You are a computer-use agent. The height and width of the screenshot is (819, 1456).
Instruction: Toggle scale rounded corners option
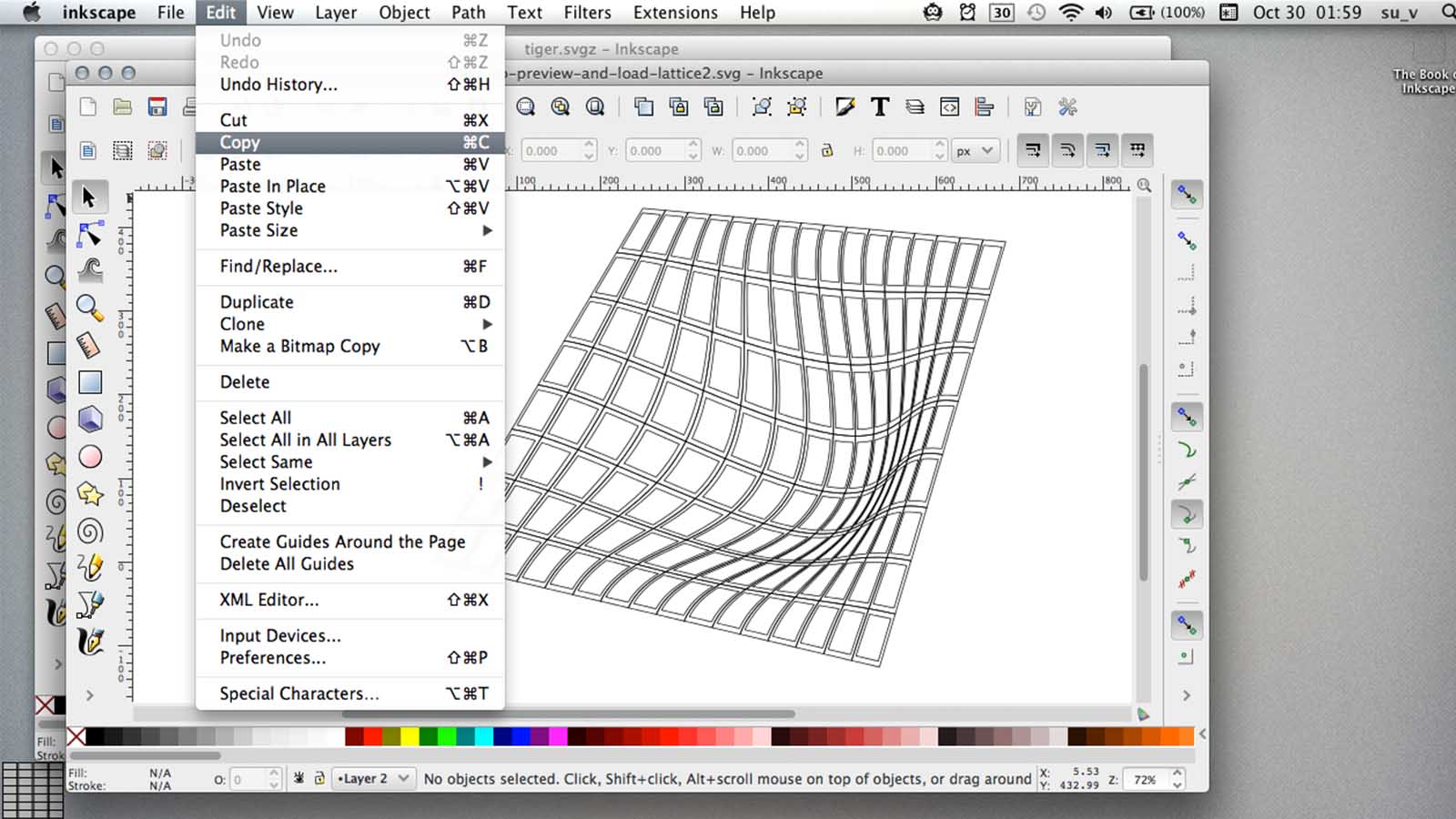(x=1067, y=150)
